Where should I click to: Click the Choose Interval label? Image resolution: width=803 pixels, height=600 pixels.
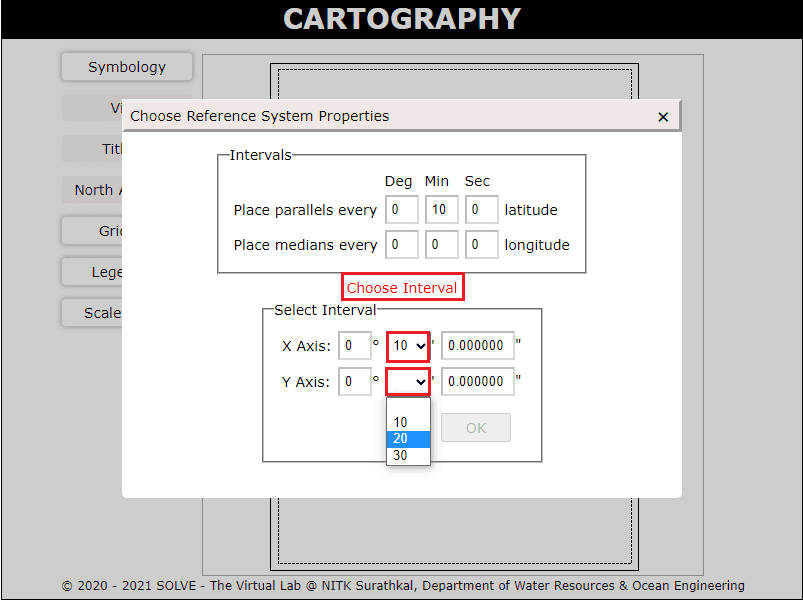point(402,288)
